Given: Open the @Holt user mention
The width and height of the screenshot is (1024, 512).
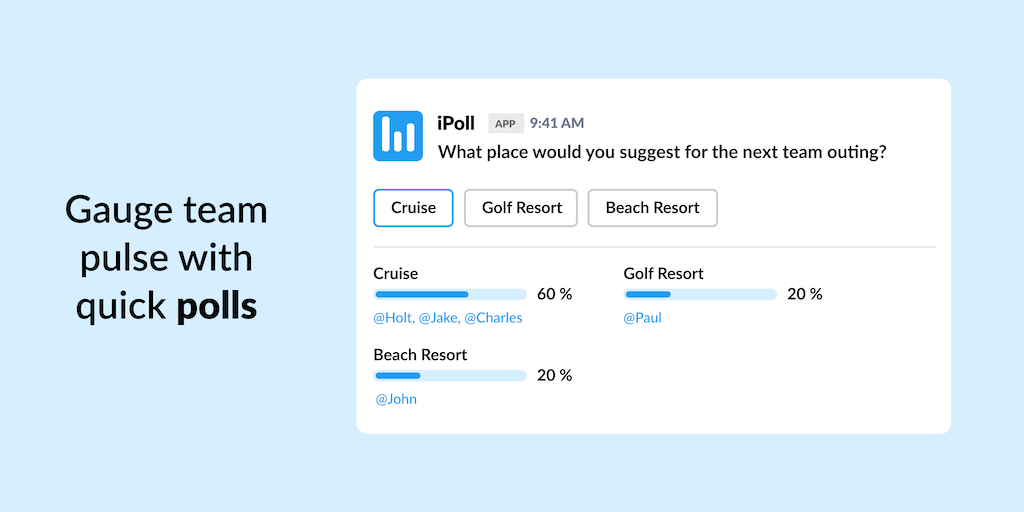Looking at the screenshot, I should [x=393, y=318].
